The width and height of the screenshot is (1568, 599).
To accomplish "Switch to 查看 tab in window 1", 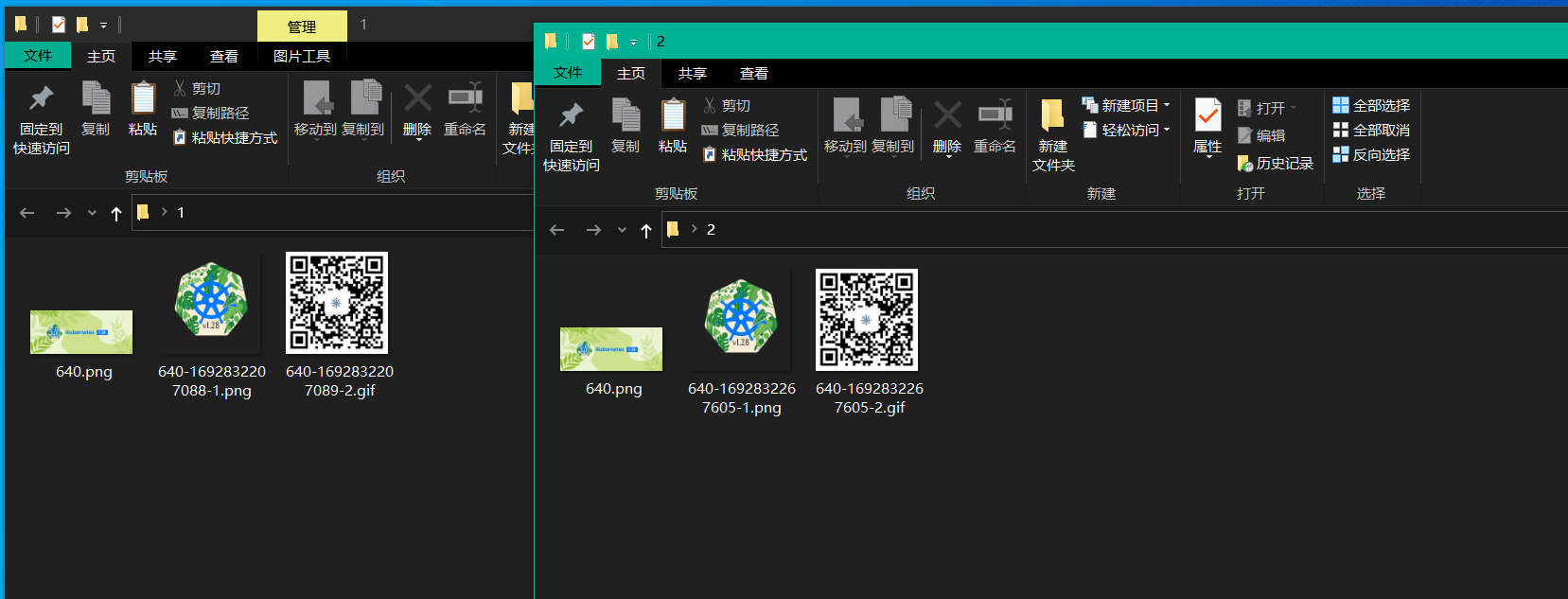I will [x=224, y=57].
